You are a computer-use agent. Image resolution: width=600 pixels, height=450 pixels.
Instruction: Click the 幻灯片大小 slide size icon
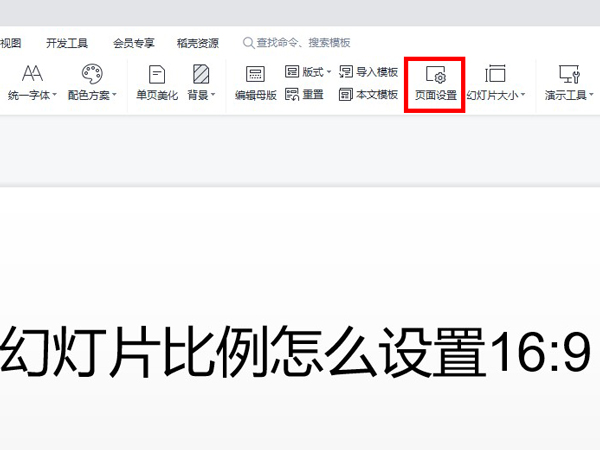495,75
